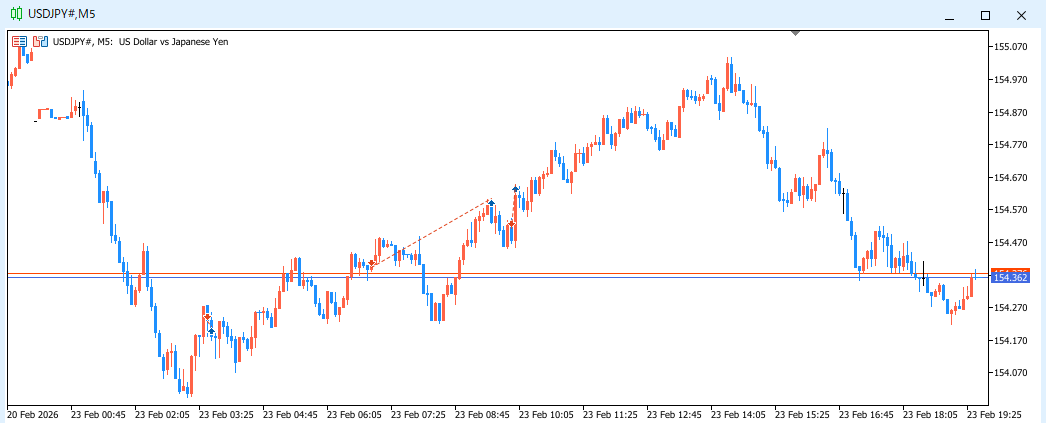Close the USDJPY chart window

[x=1021, y=14]
